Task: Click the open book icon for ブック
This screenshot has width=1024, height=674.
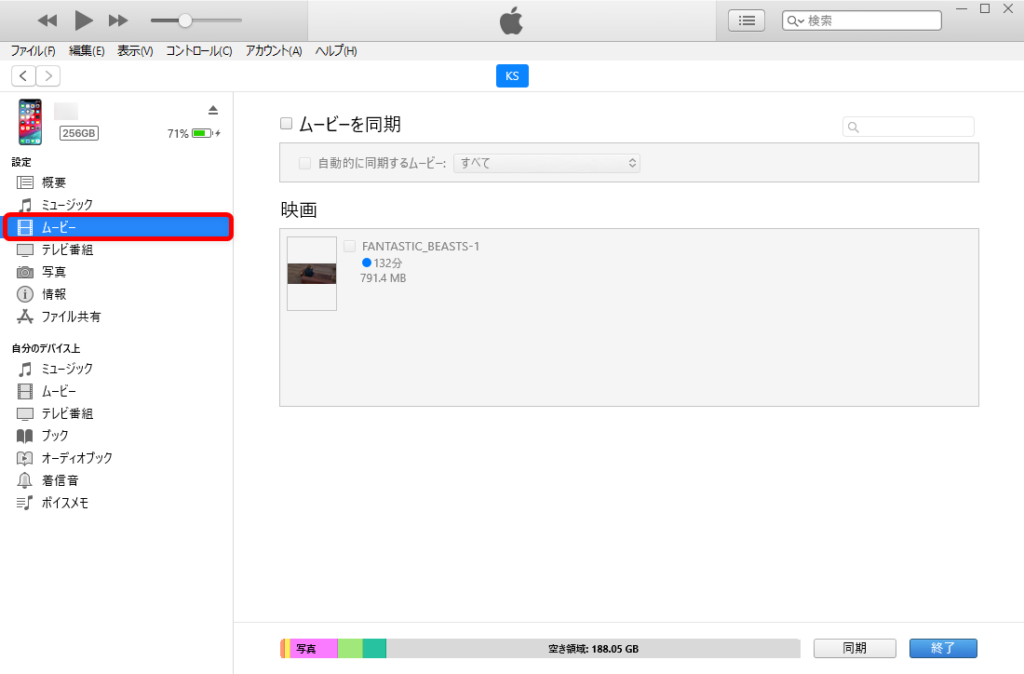Action: (x=25, y=436)
